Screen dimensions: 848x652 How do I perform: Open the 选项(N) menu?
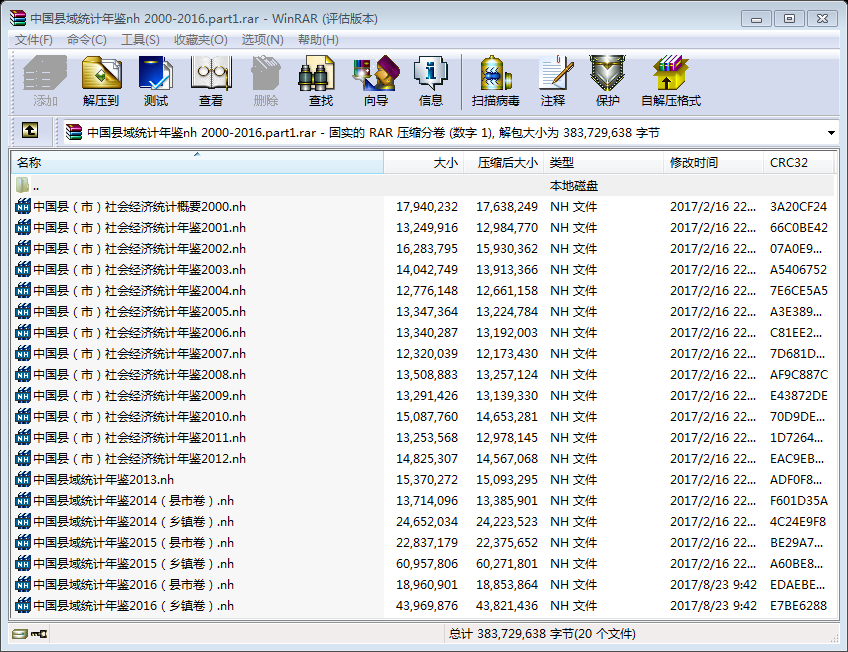pyautogui.click(x=262, y=40)
